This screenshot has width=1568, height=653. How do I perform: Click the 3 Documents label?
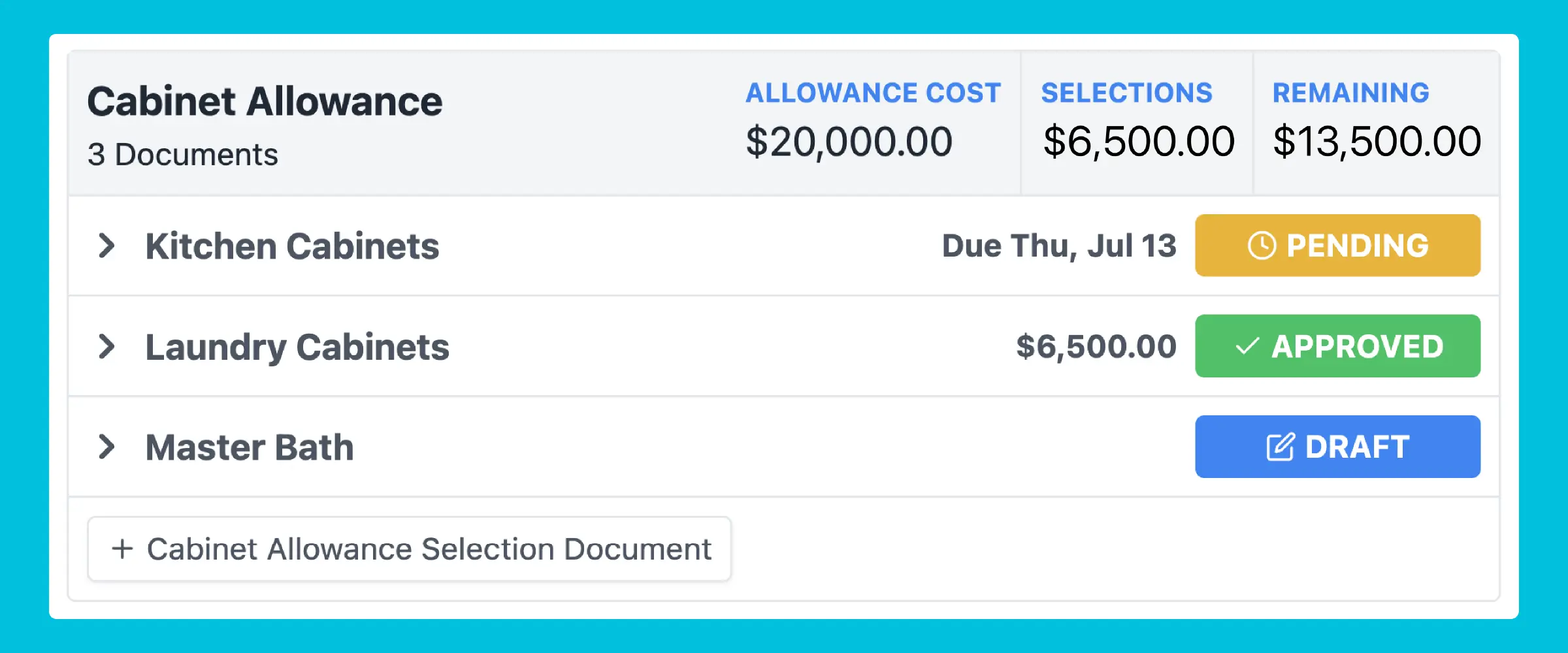pyautogui.click(x=183, y=154)
